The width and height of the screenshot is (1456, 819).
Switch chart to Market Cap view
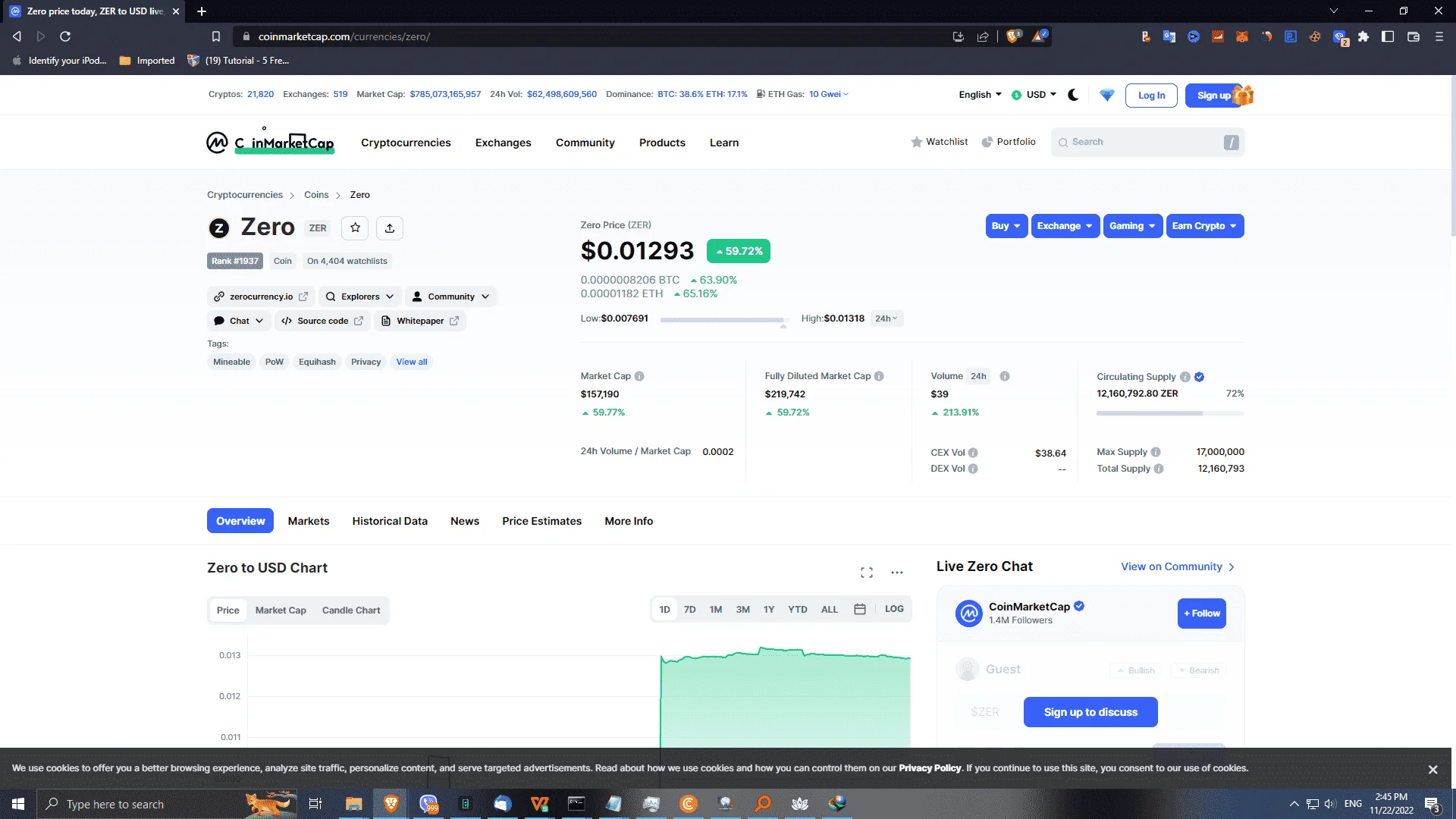281,610
